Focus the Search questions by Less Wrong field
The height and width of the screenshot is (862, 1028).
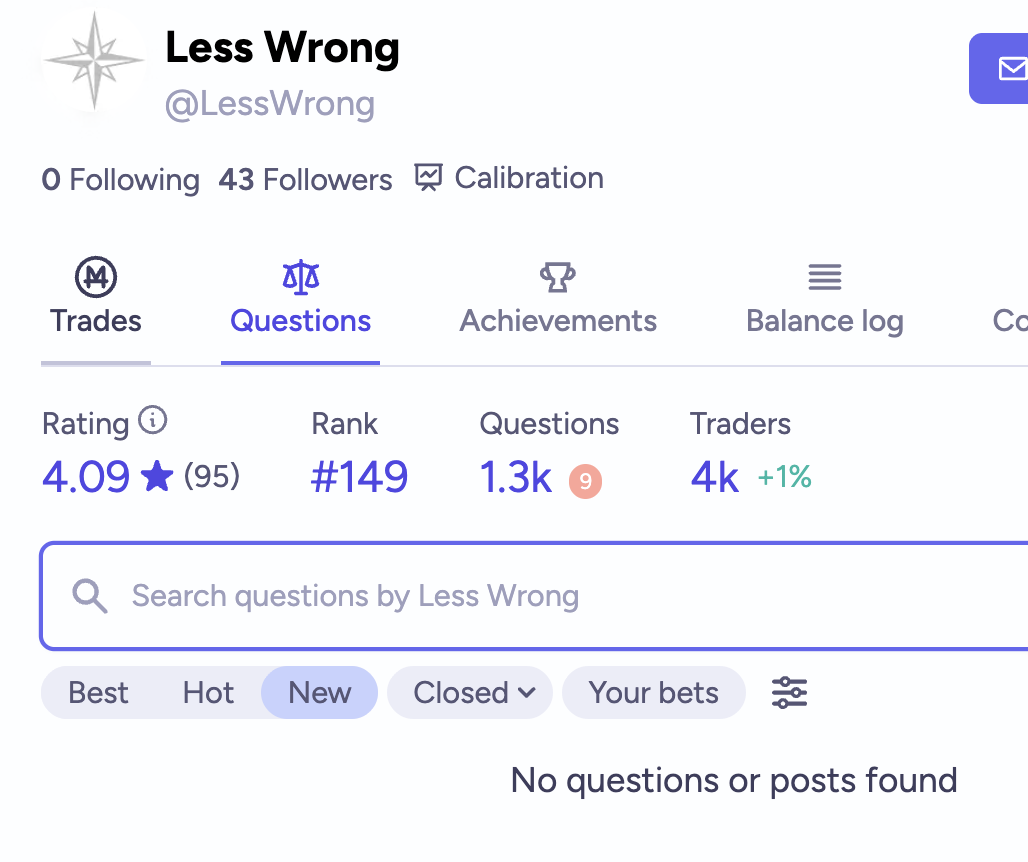click(x=560, y=597)
